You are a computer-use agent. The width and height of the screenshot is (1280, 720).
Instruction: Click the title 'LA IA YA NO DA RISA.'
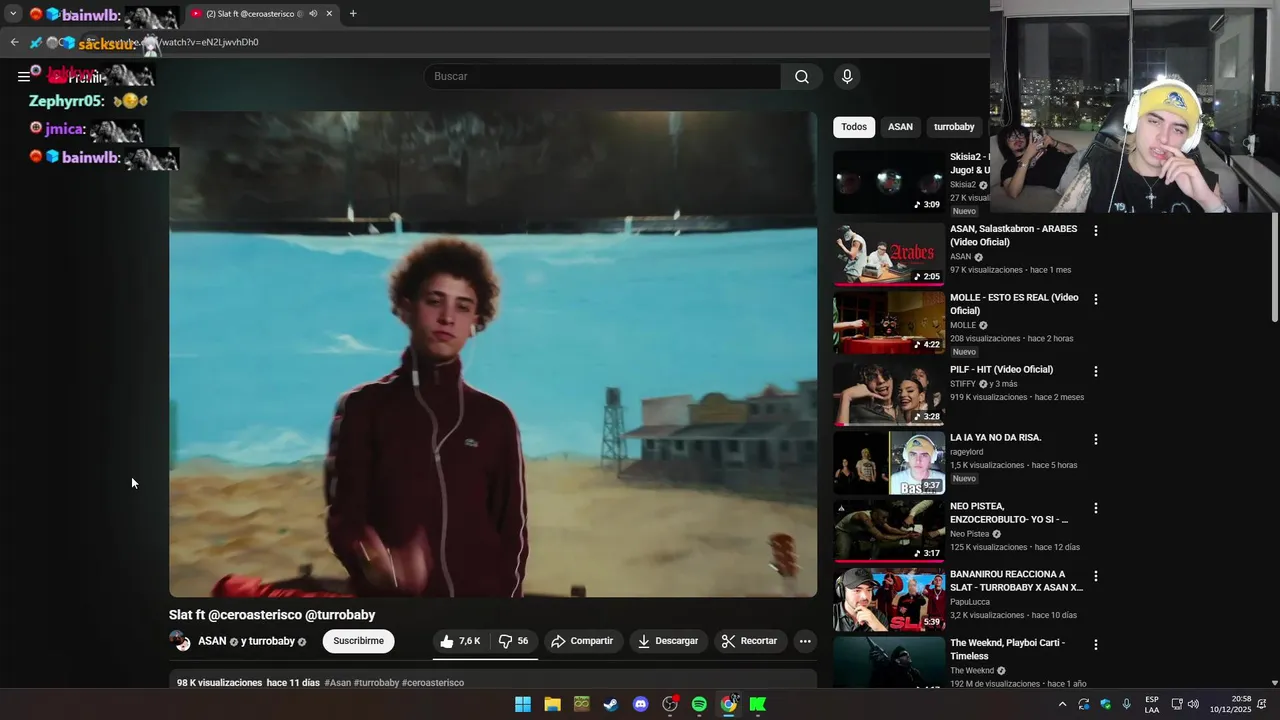(x=995, y=438)
